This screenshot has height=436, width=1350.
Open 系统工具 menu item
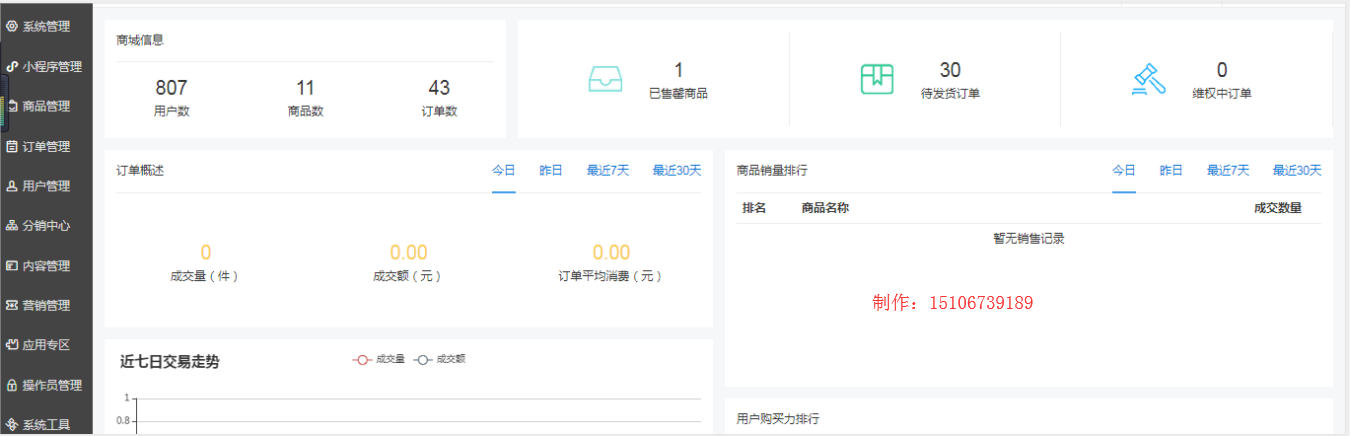(x=46, y=425)
